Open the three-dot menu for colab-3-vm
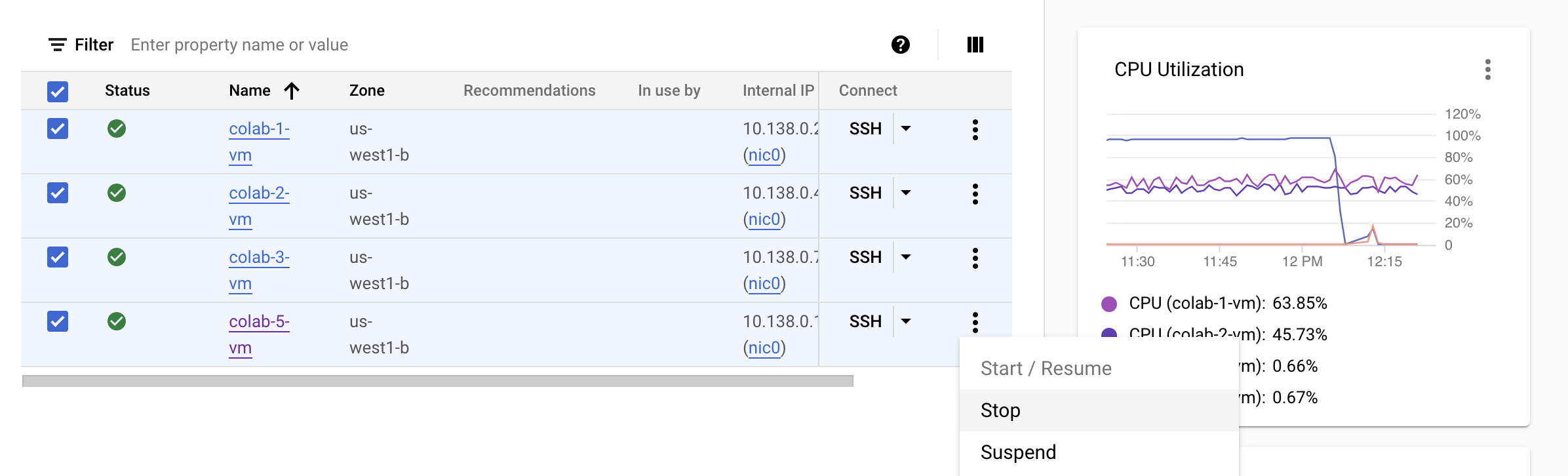This screenshot has width=1568, height=476. coord(975,257)
